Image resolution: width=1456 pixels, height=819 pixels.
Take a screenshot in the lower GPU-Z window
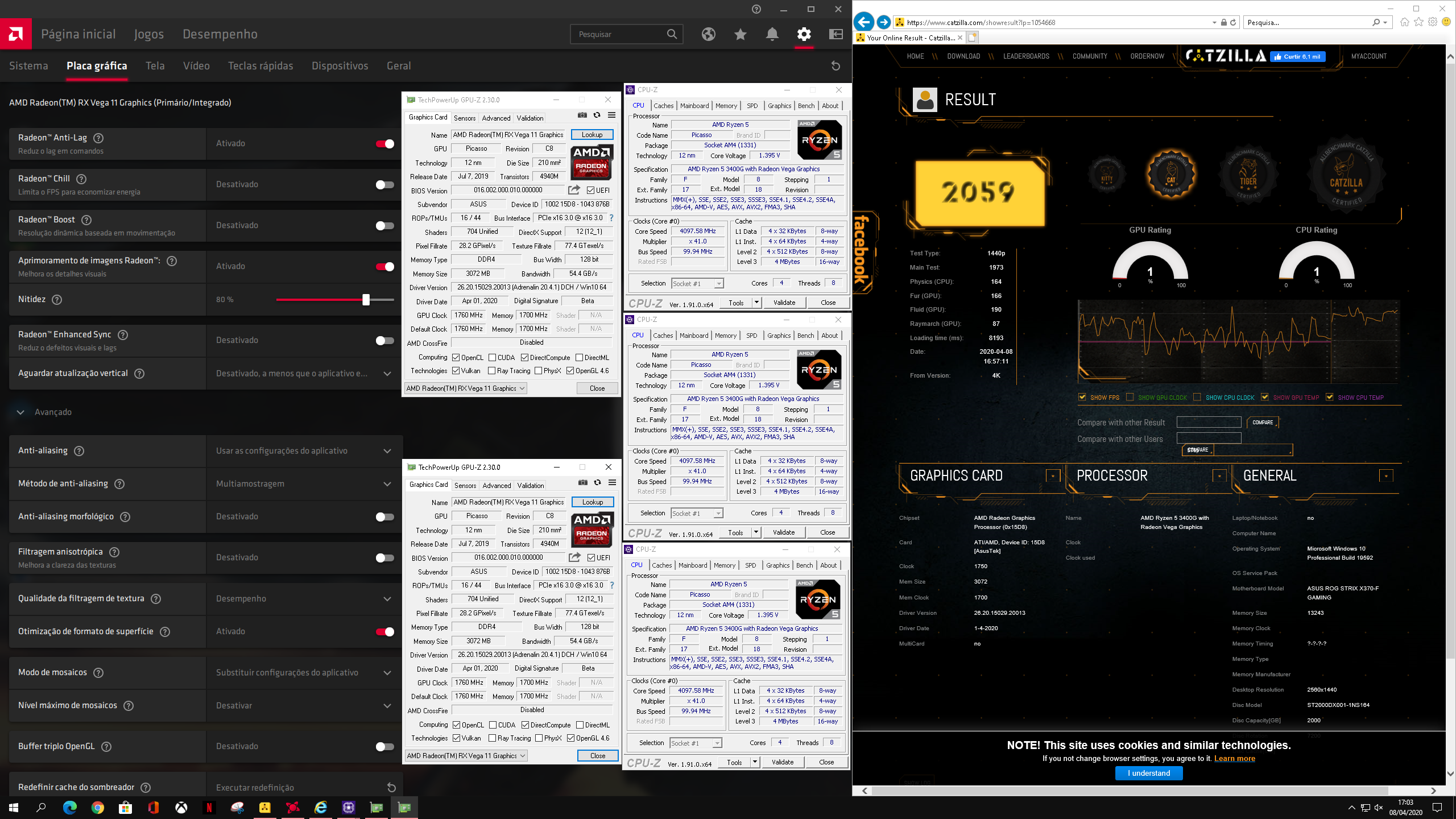pos(583,482)
